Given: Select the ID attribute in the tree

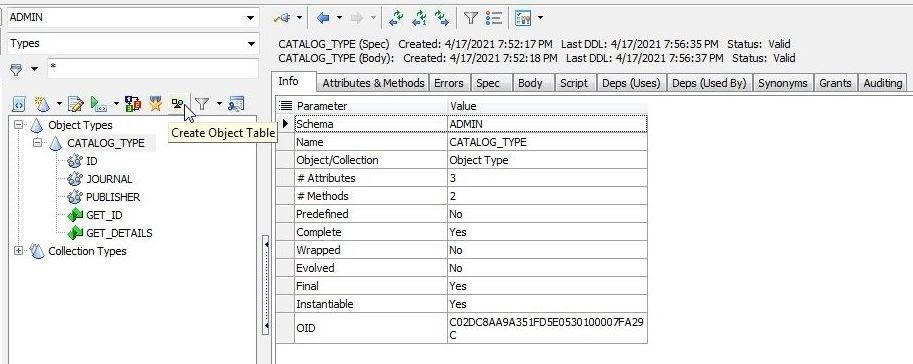Looking at the screenshot, I should point(91,161).
